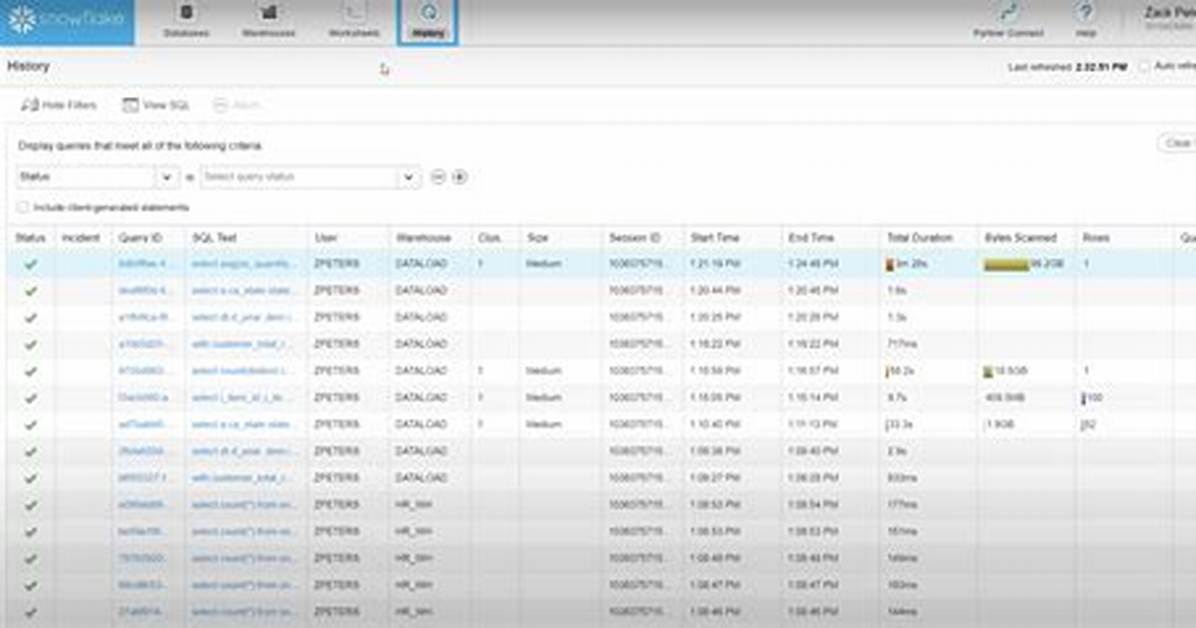The image size is (1196, 628).
Task: Sort by the End Time column header
Action: (x=811, y=238)
